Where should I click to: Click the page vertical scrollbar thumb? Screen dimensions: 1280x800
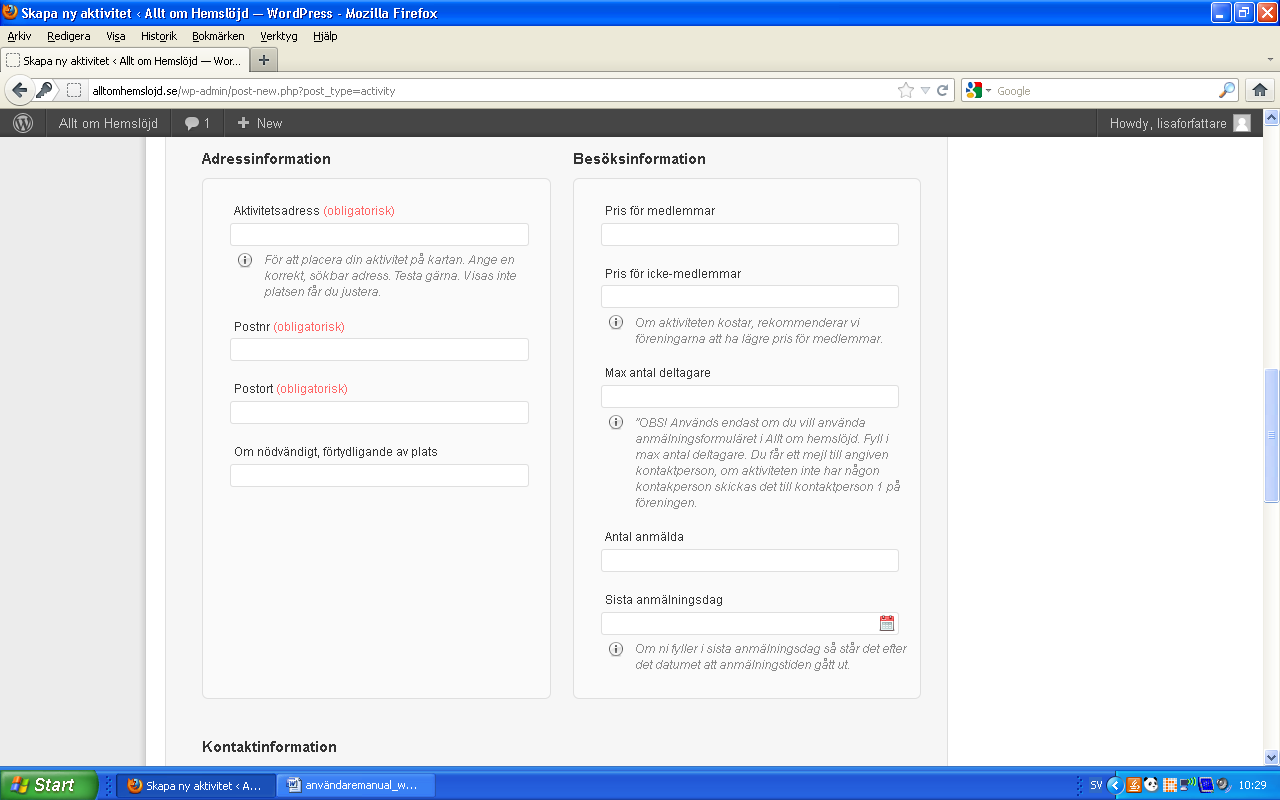click(x=1272, y=435)
